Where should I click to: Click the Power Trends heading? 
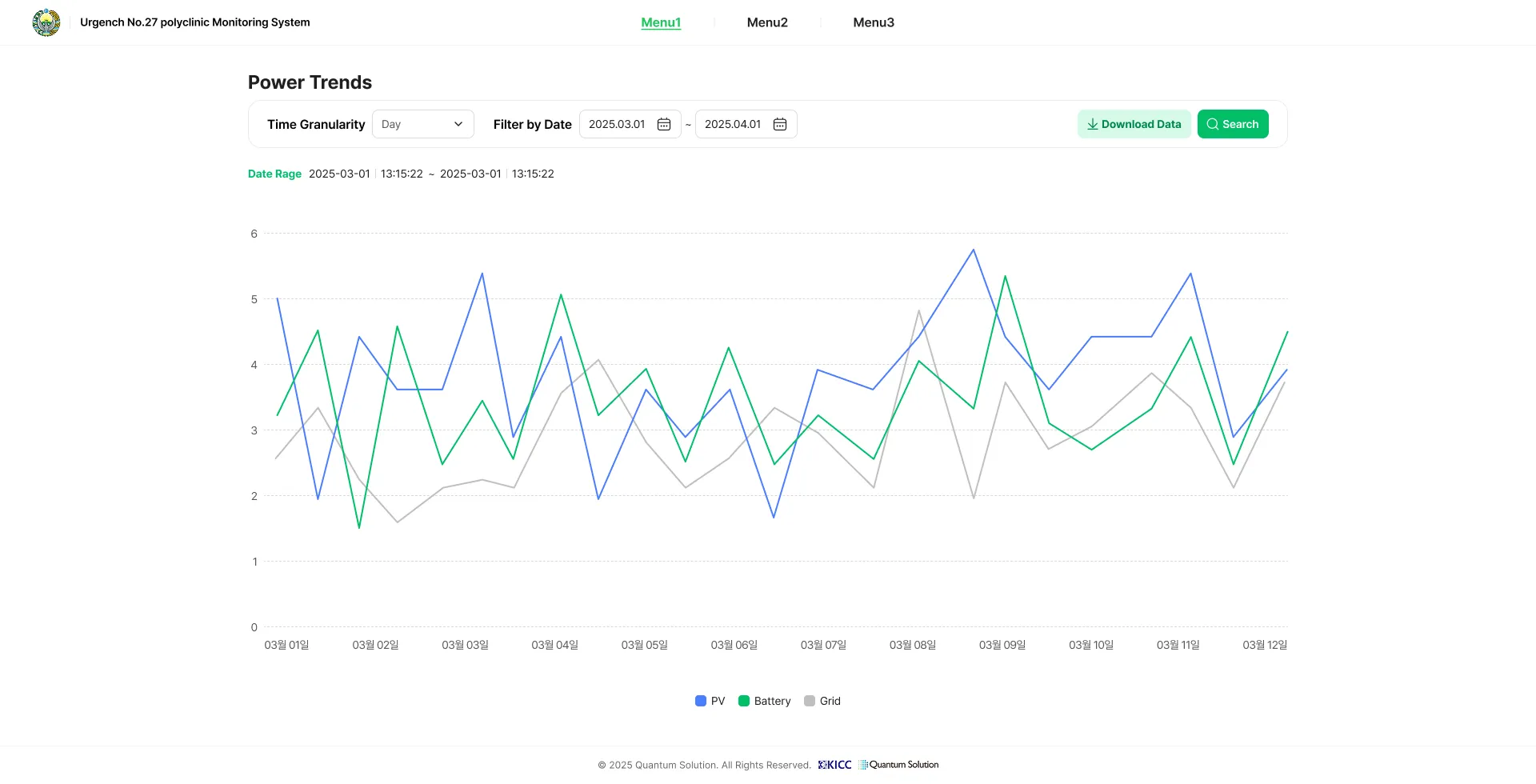tap(310, 82)
